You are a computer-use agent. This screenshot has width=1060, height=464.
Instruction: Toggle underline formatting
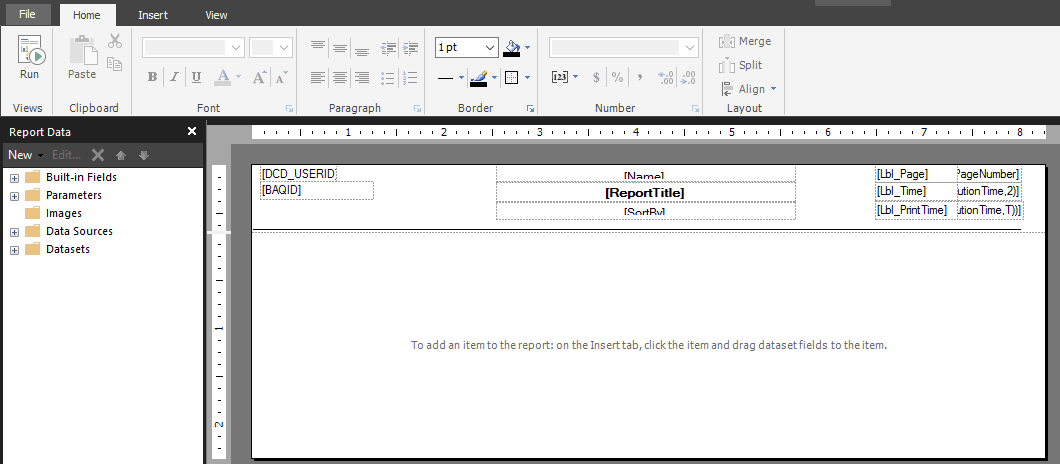(196, 77)
